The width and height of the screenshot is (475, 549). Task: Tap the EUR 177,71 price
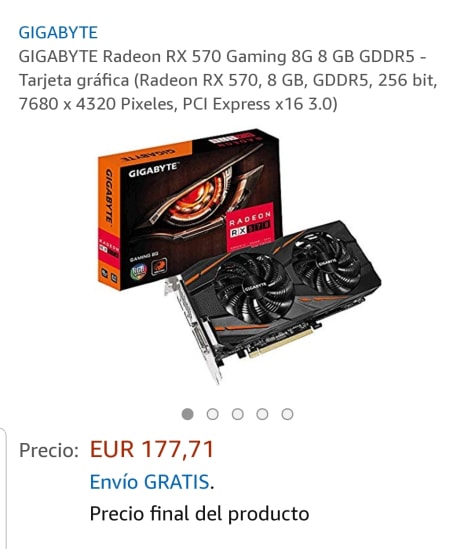152,449
